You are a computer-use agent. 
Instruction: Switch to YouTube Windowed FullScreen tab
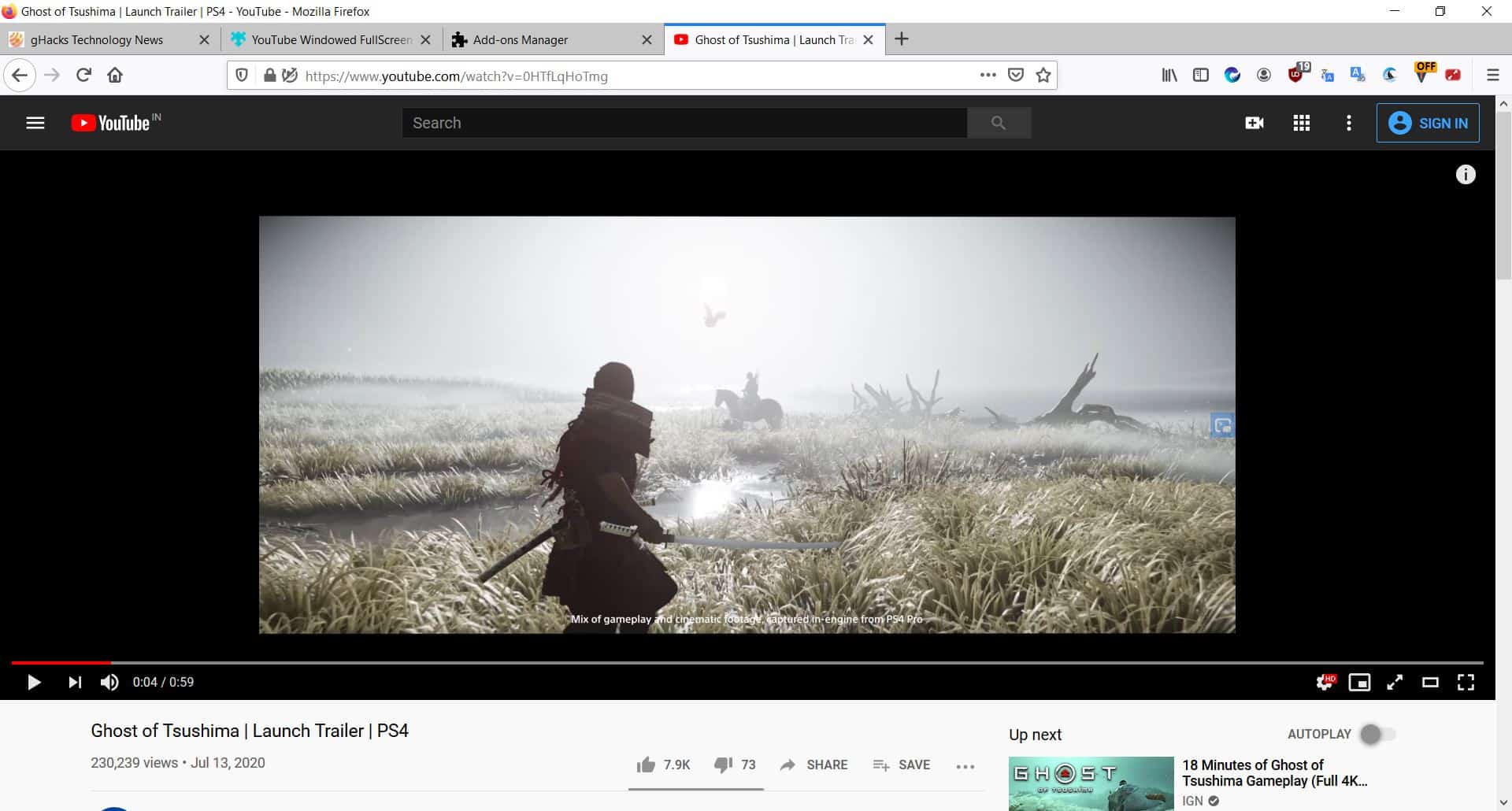(331, 39)
